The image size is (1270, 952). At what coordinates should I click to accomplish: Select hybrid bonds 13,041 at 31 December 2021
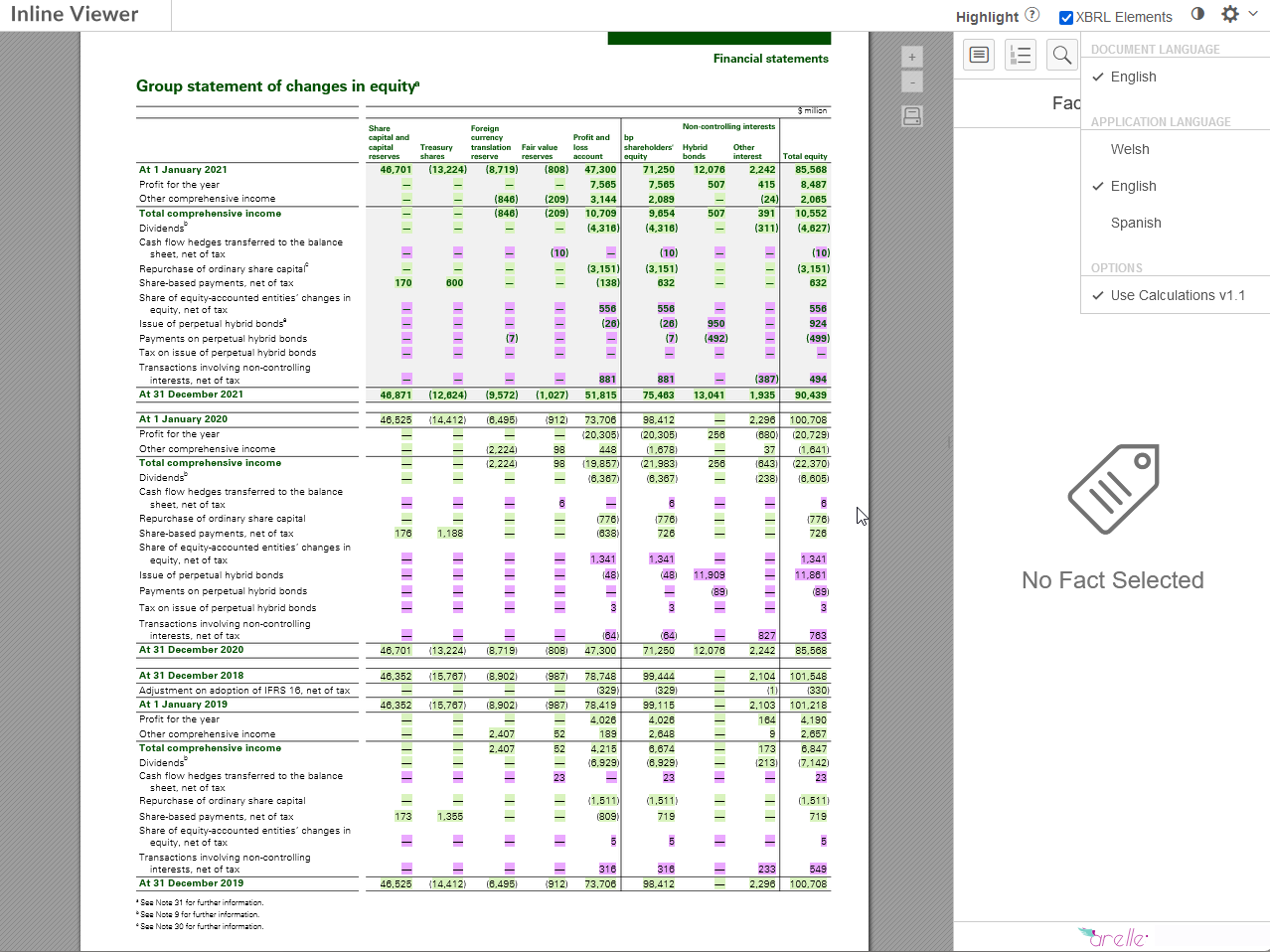(710, 396)
